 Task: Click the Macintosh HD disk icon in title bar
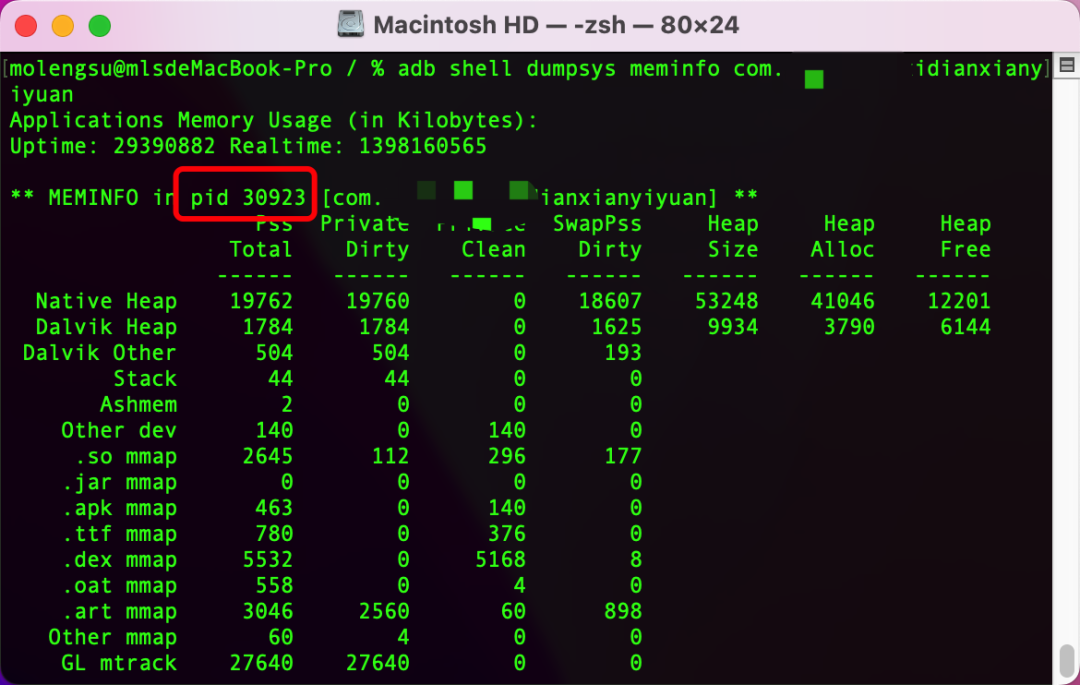pyautogui.click(x=350, y=25)
